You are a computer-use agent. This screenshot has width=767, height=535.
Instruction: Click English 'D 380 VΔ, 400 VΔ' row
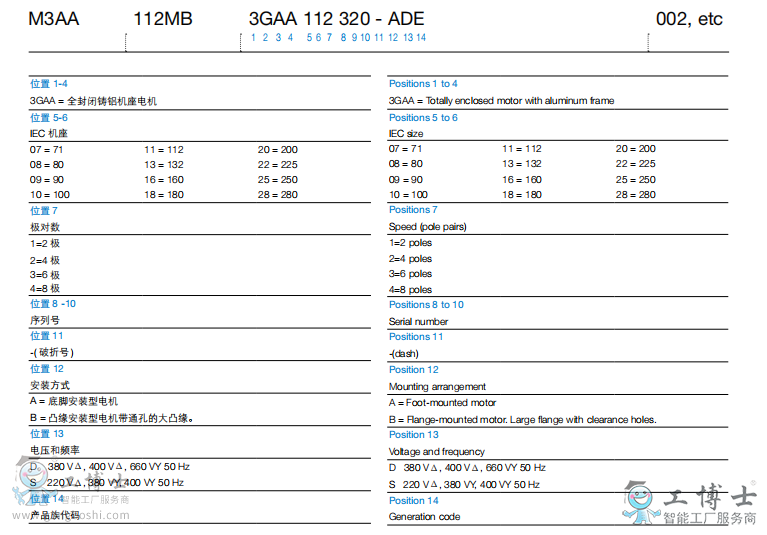[x=467, y=468]
